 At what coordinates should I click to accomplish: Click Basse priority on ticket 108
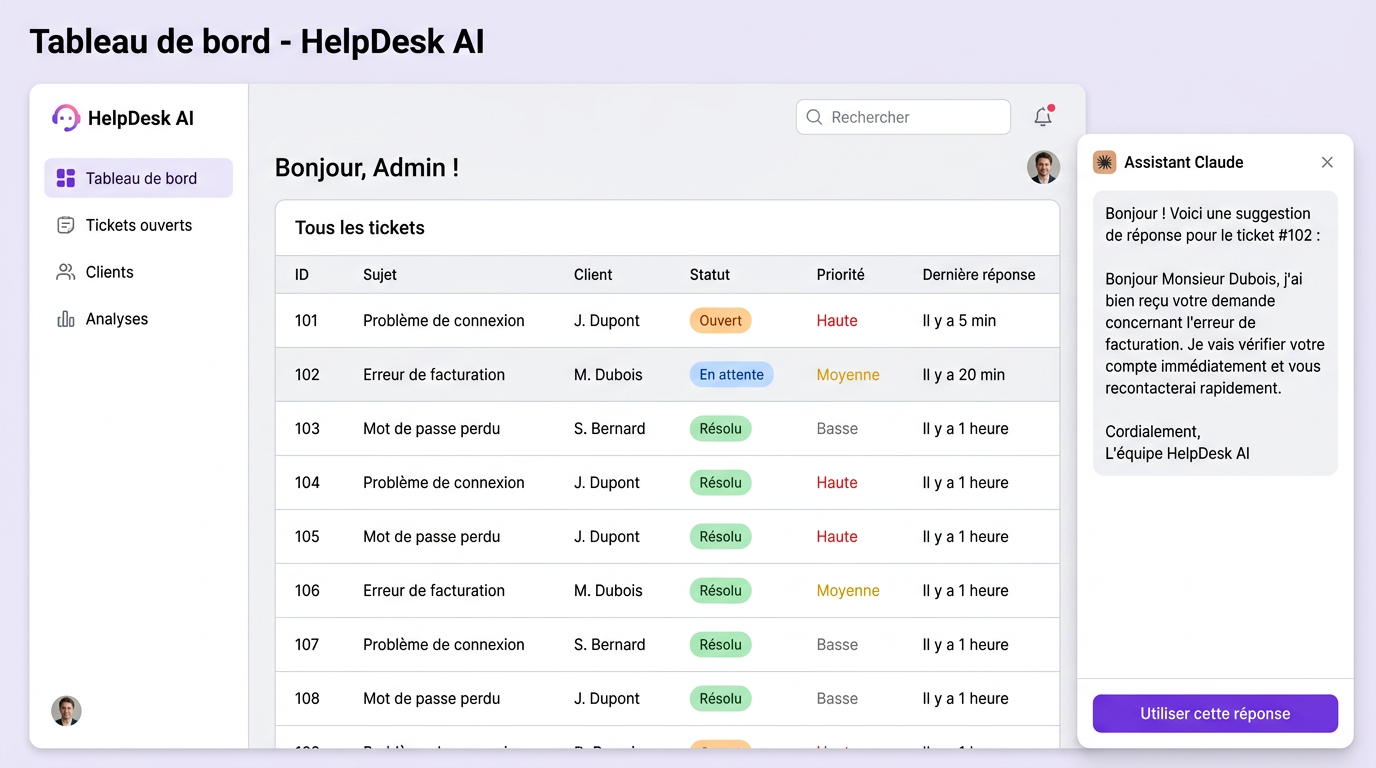point(837,699)
